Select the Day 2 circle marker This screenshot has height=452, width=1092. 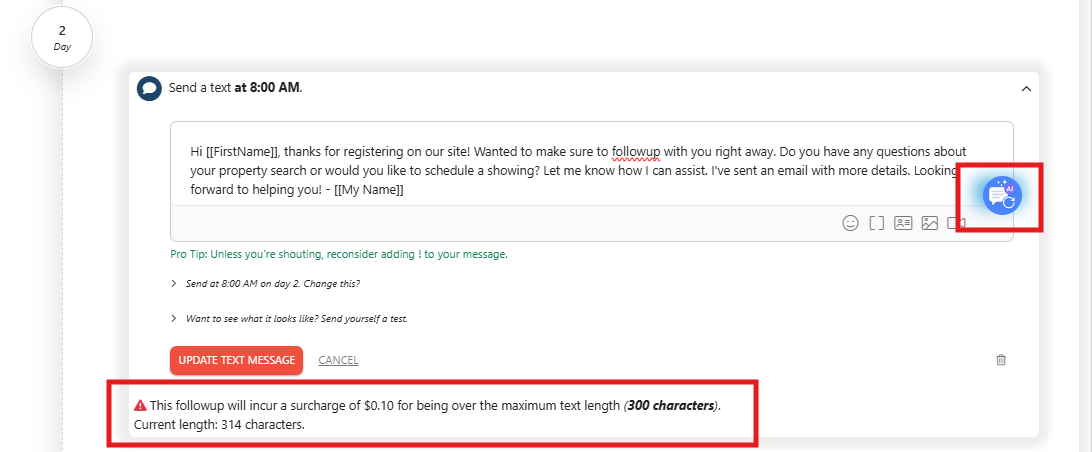click(62, 38)
